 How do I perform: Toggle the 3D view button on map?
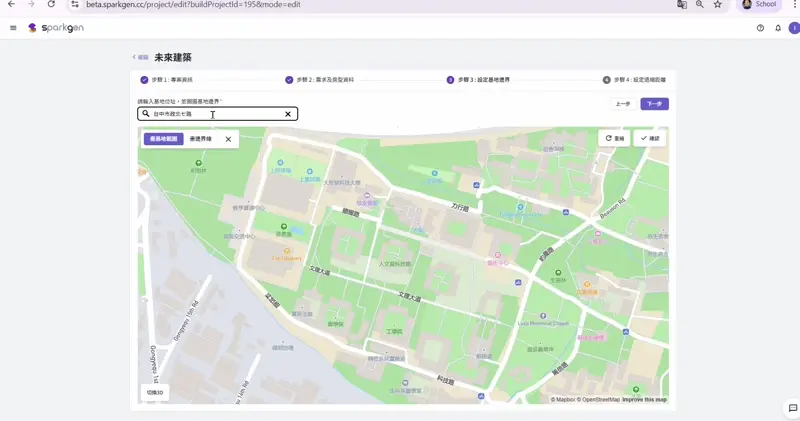154,392
